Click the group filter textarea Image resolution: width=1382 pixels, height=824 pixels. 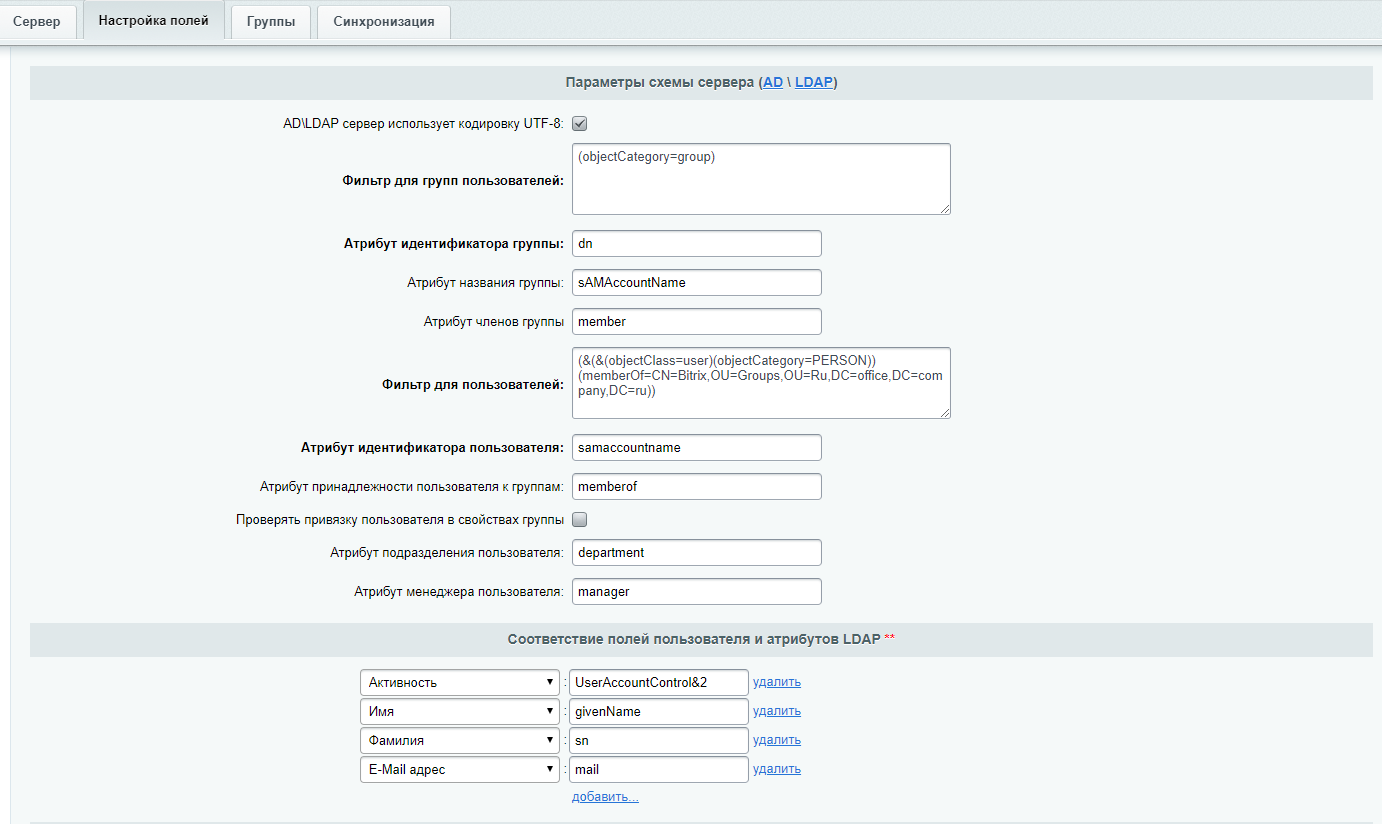[x=761, y=179]
